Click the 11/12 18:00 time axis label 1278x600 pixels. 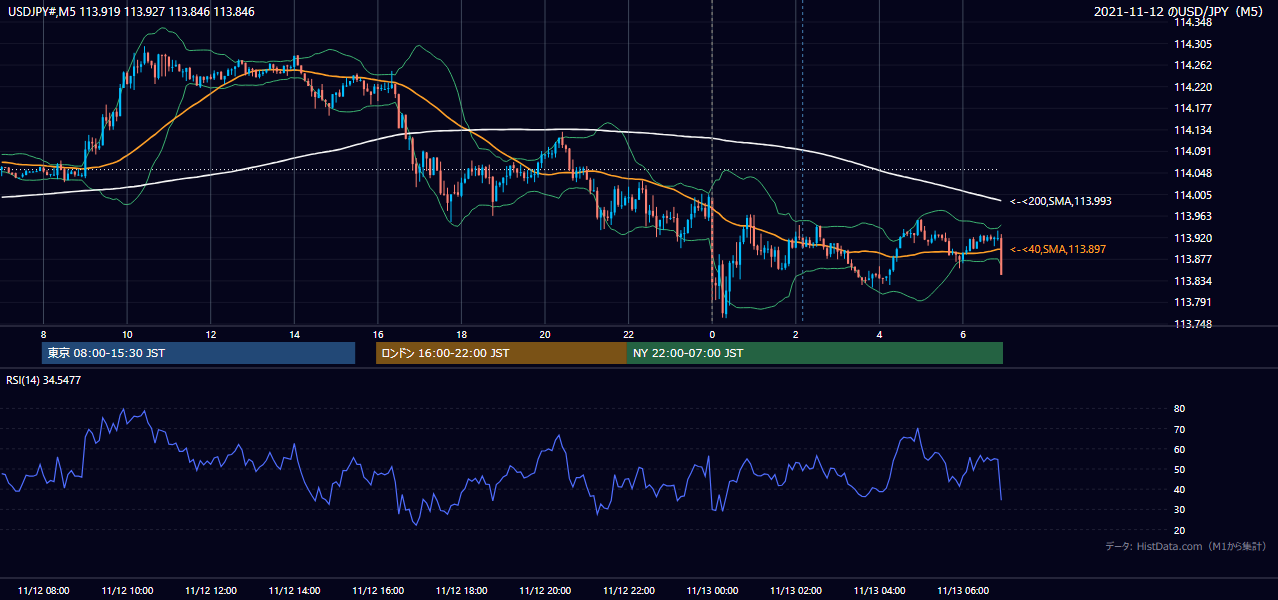(461, 591)
